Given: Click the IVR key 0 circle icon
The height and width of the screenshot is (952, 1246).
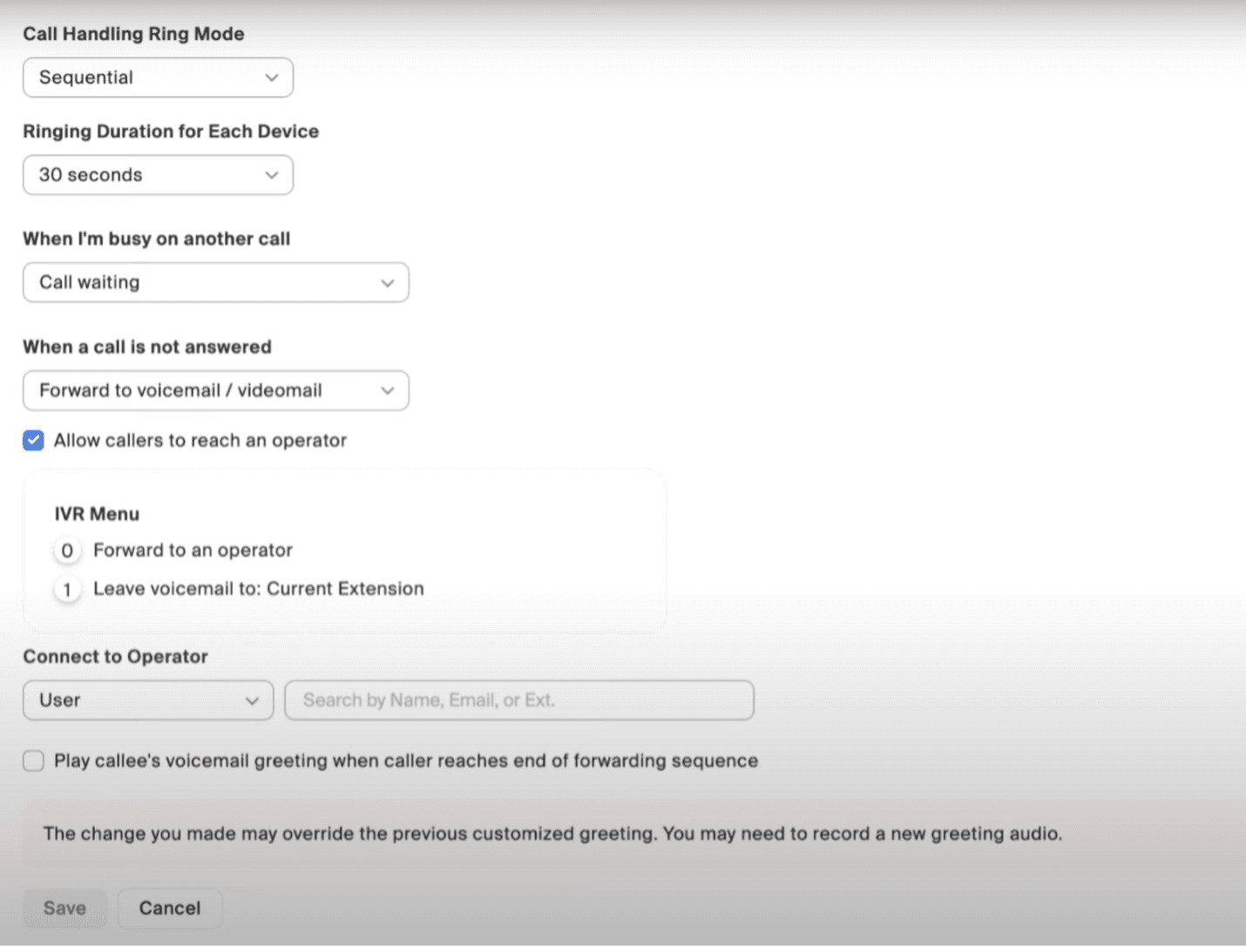Looking at the screenshot, I should pyautogui.click(x=67, y=550).
